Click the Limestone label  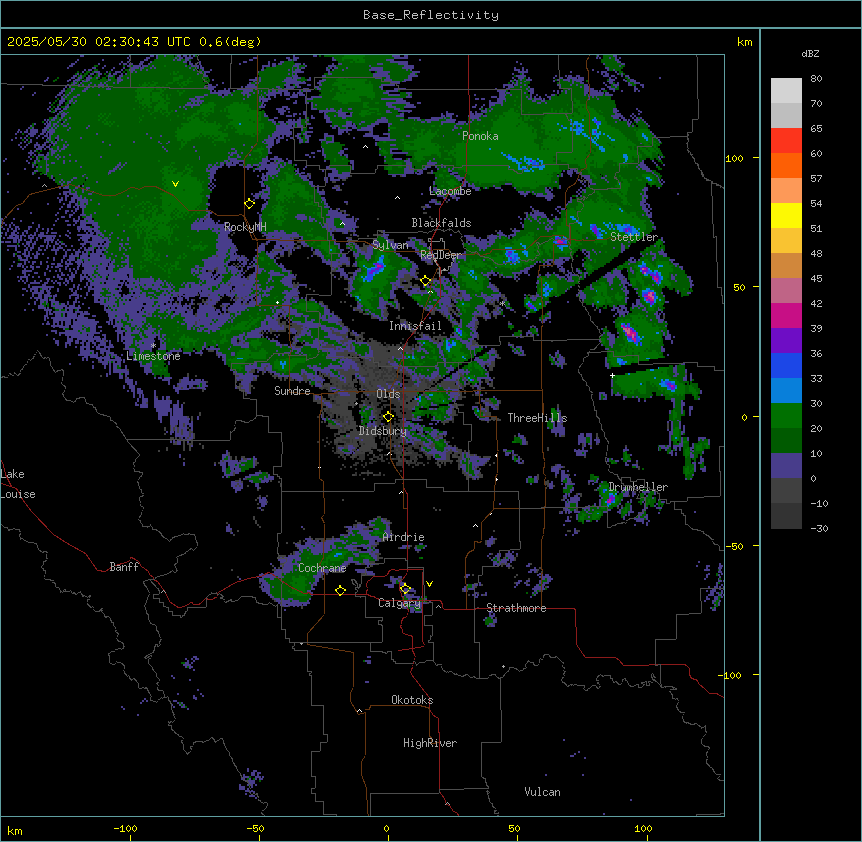[x=153, y=356]
